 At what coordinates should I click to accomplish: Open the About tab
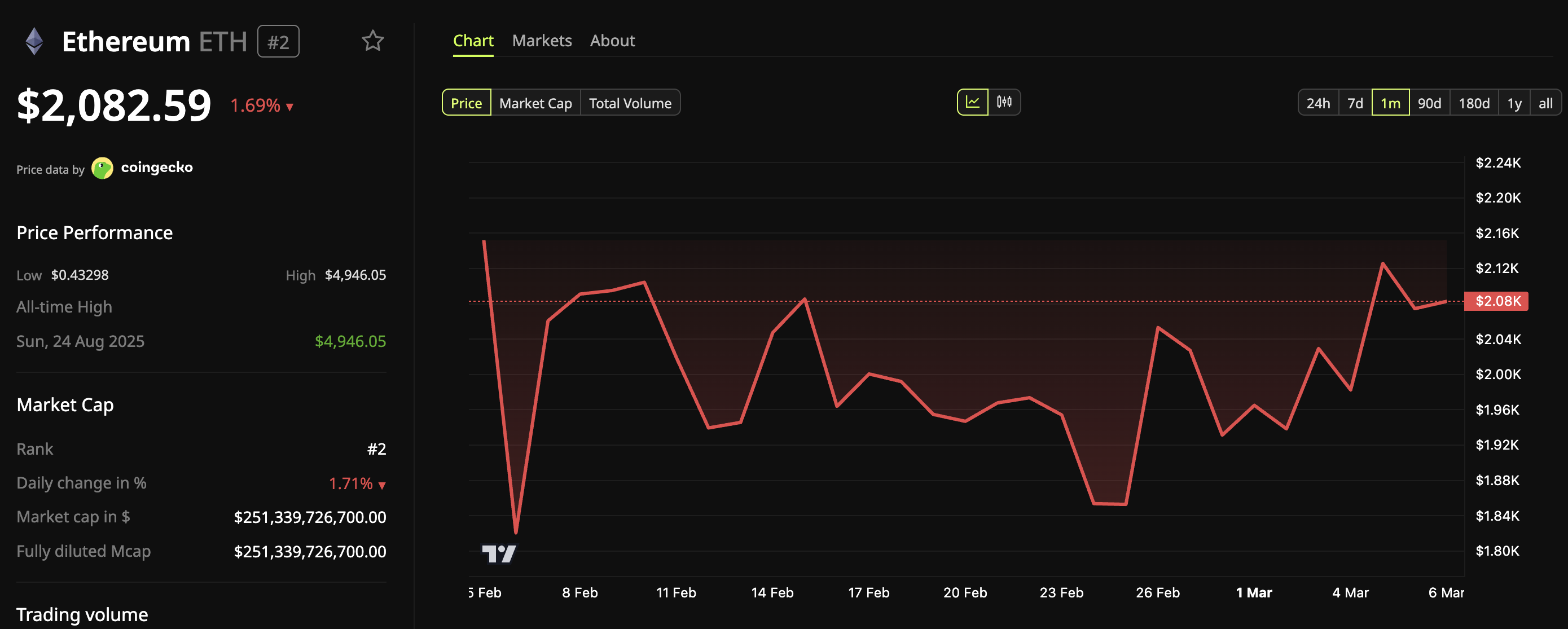tap(612, 41)
